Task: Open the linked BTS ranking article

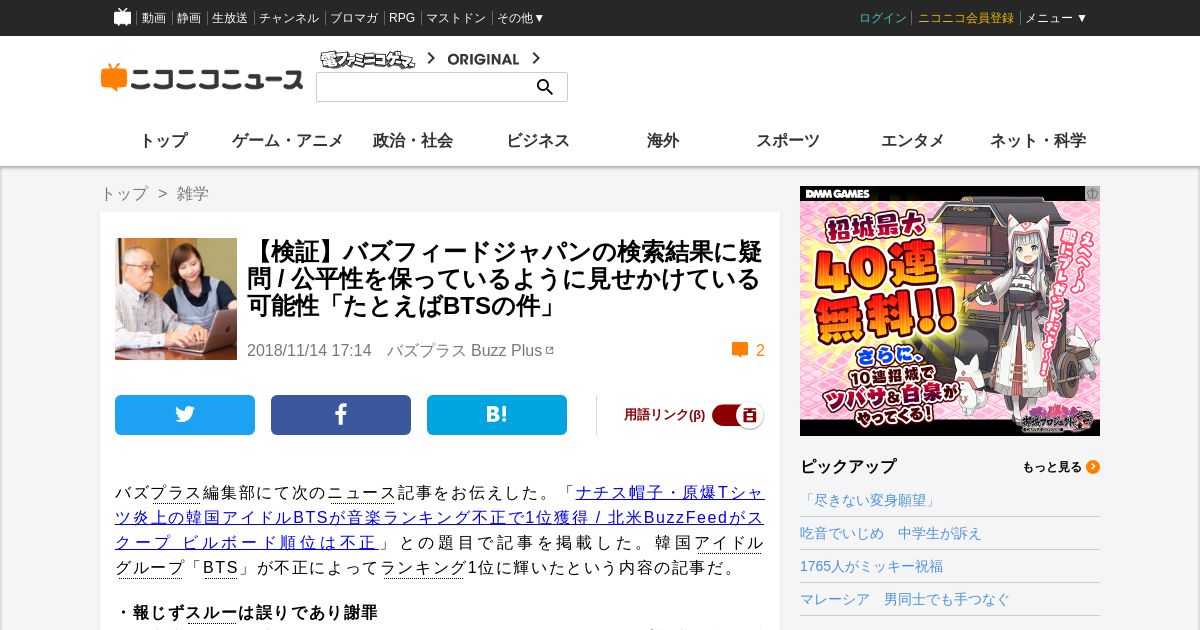Action: (439, 518)
